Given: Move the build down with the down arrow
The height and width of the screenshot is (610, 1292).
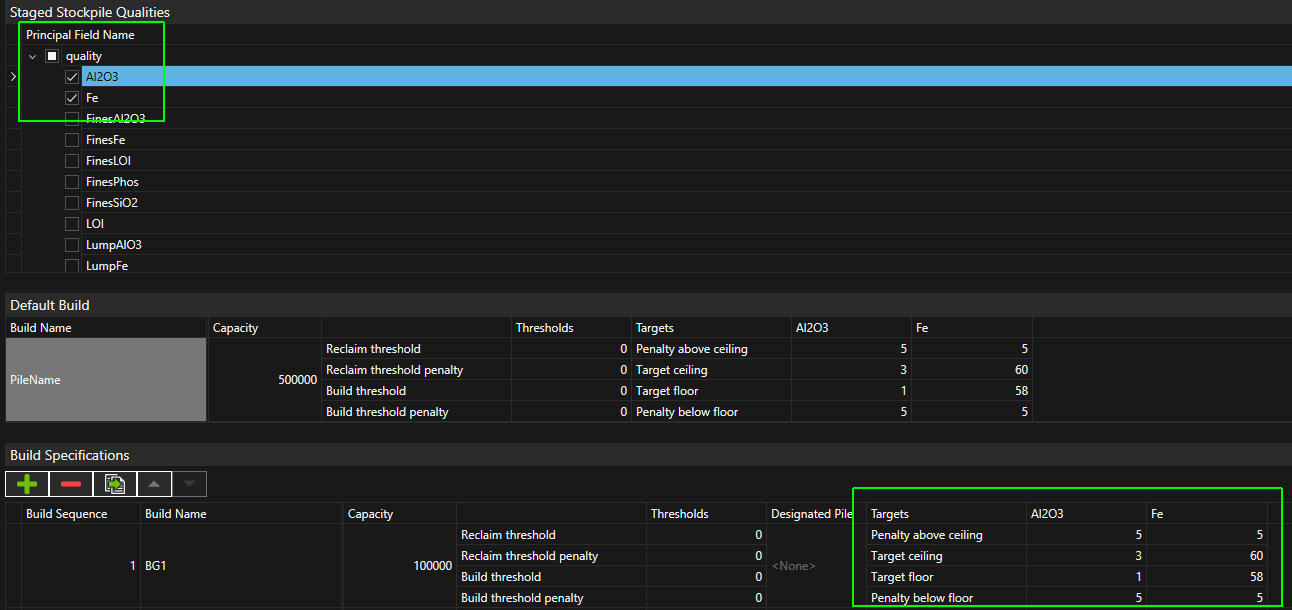Looking at the screenshot, I should pos(189,484).
